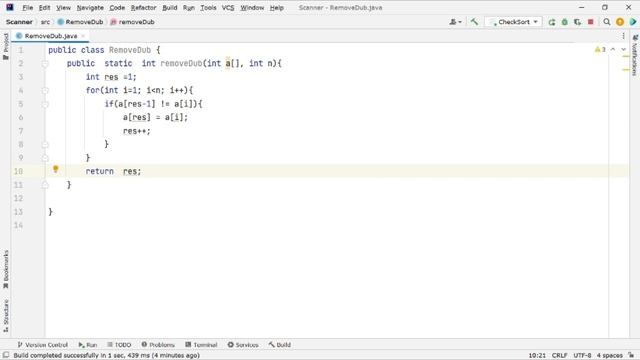This screenshot has height=360, width=640.
Task: Collapse the for loop fold marker
Action: click(x=45, y=91)
